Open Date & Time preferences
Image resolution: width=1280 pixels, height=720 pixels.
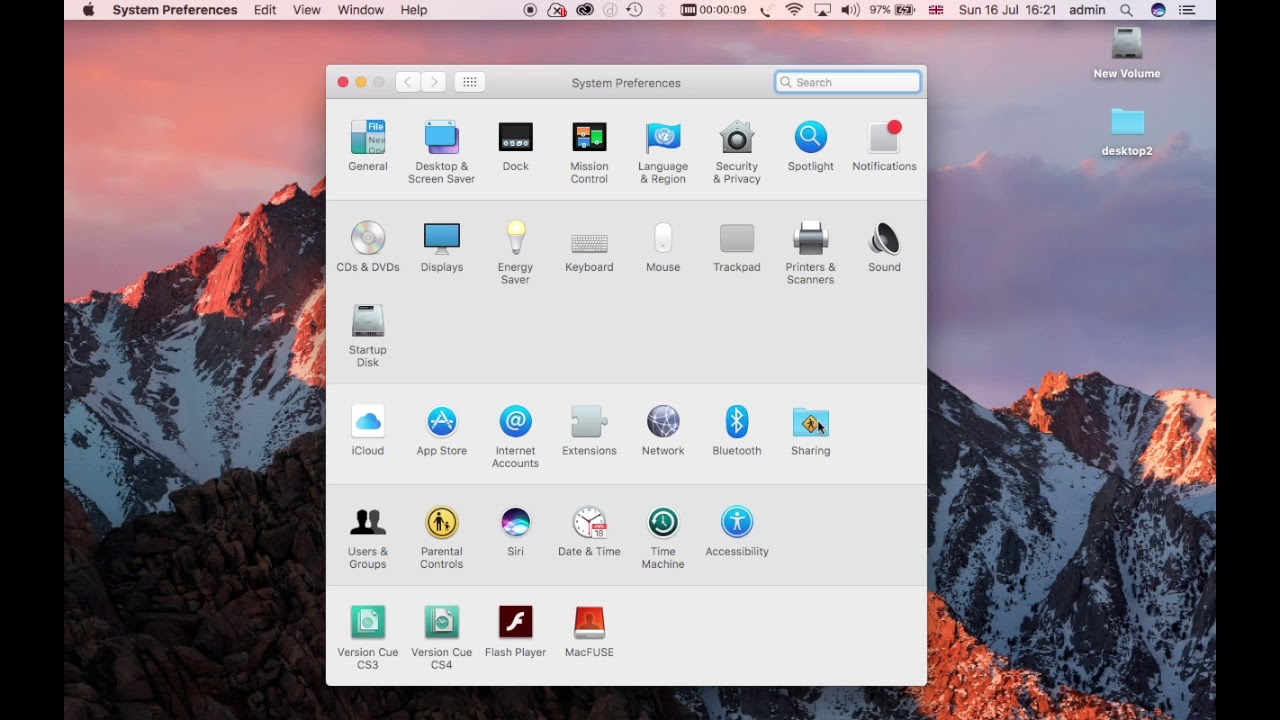(x=589, y=532)
